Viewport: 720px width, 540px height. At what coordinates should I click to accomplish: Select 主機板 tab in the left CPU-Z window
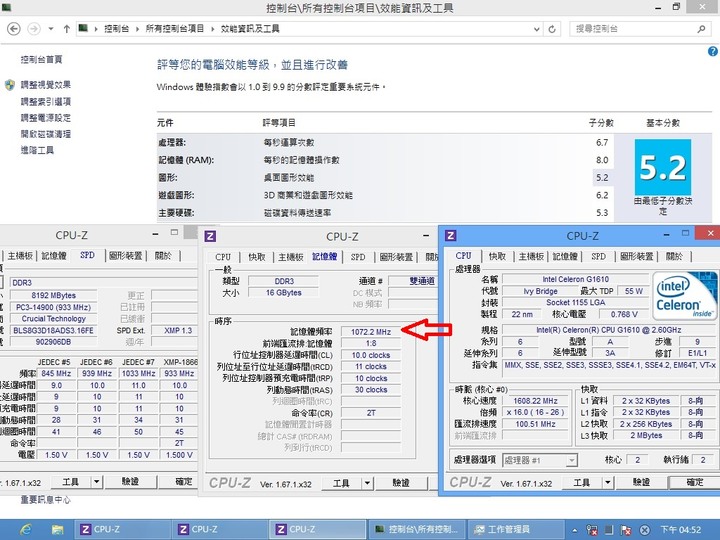(20, 256)
